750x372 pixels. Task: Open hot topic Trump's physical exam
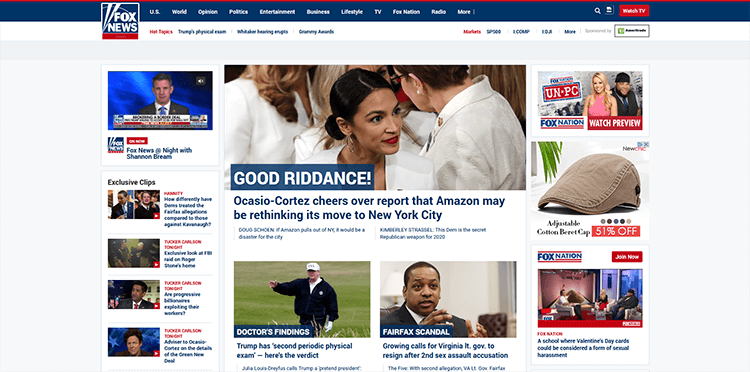[202, 32]
